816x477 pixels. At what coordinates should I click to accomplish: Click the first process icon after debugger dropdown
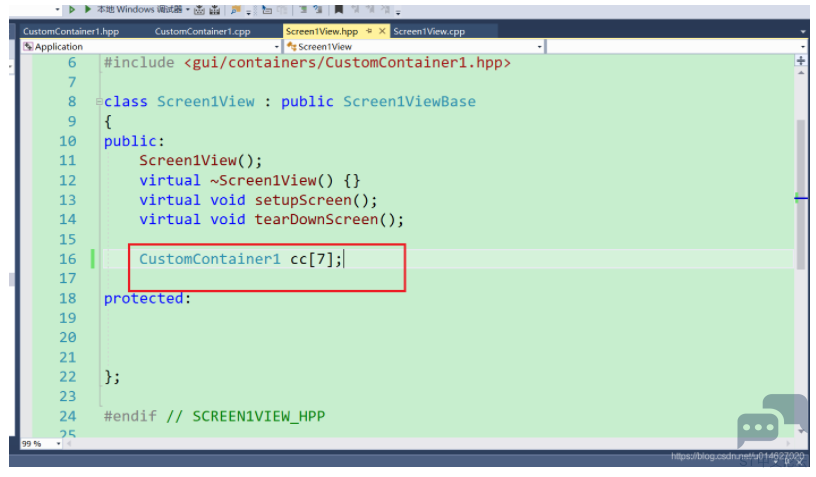click(199, 10)
